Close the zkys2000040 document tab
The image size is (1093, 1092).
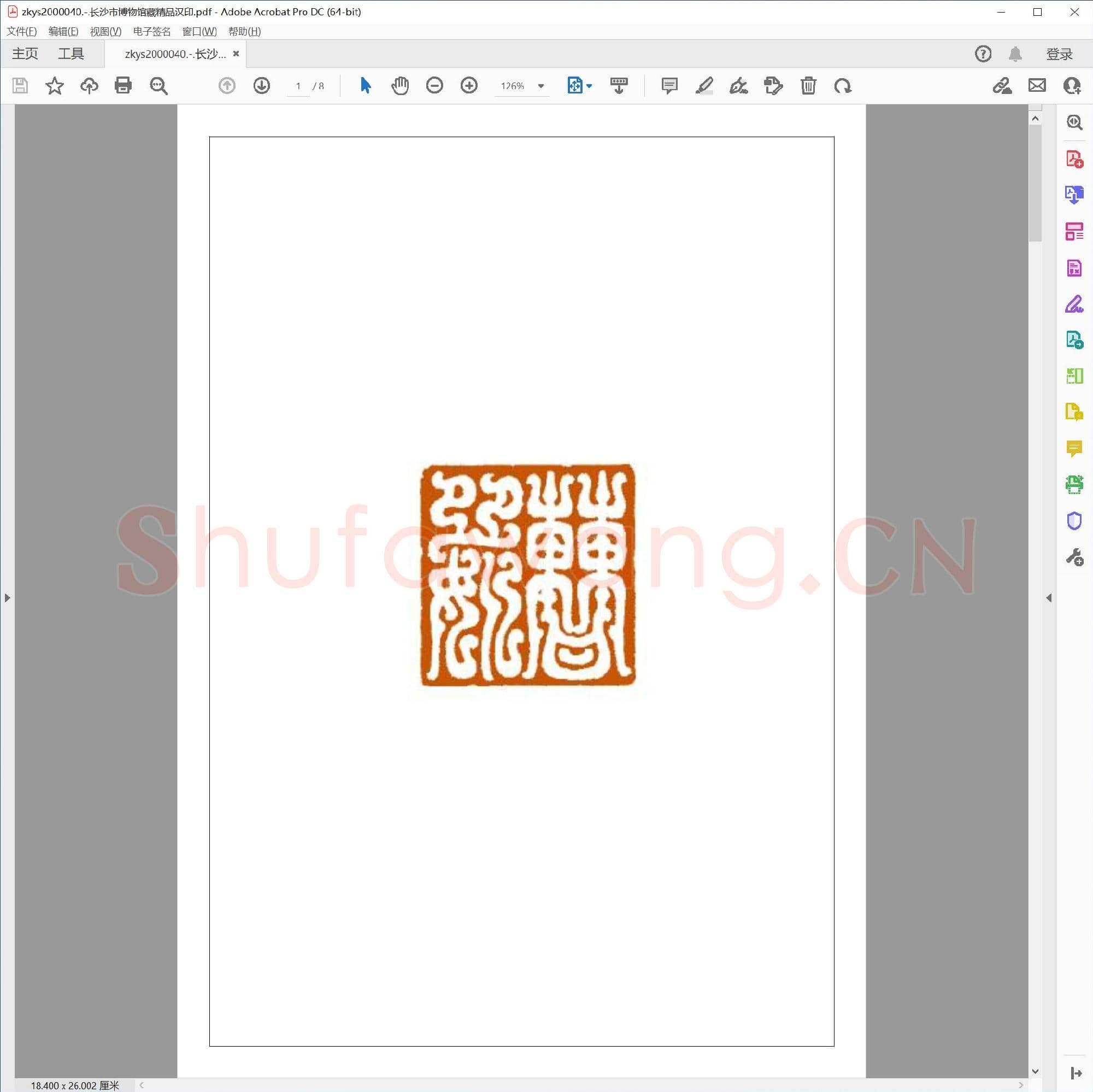tap(236, 54)
